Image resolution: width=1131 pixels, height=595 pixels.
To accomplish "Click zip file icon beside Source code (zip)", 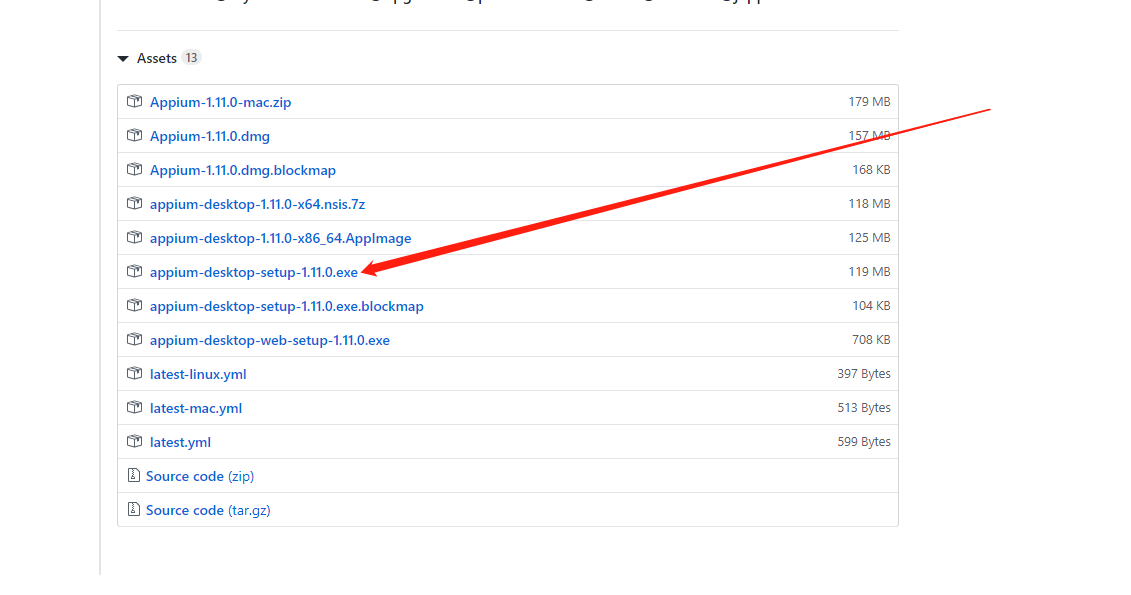I will 133,475.
